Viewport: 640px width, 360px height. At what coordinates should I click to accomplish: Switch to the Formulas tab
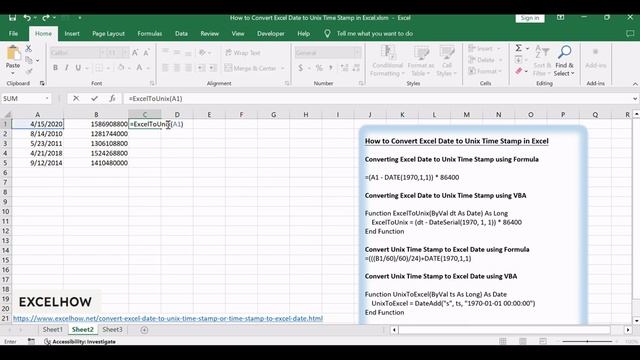[149, 33]
